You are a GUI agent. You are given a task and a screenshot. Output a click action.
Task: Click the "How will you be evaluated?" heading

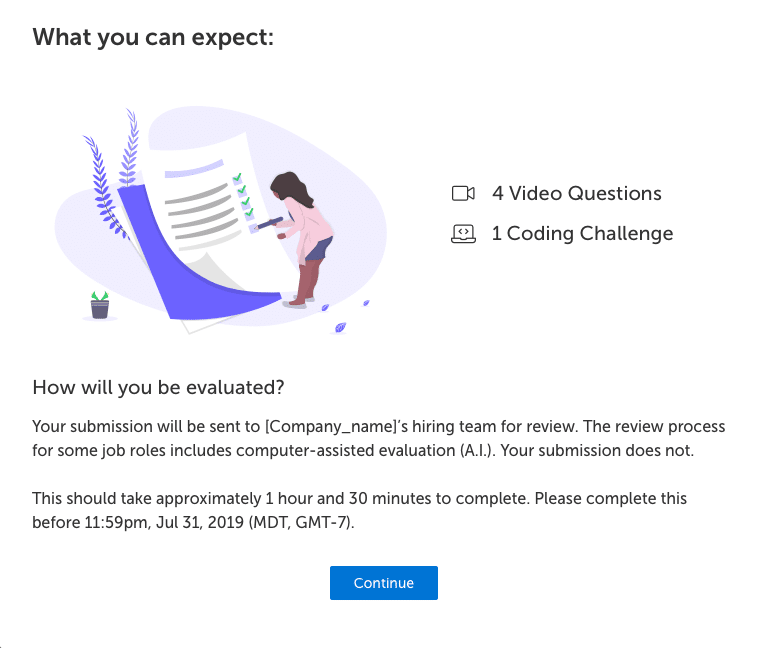159,387
